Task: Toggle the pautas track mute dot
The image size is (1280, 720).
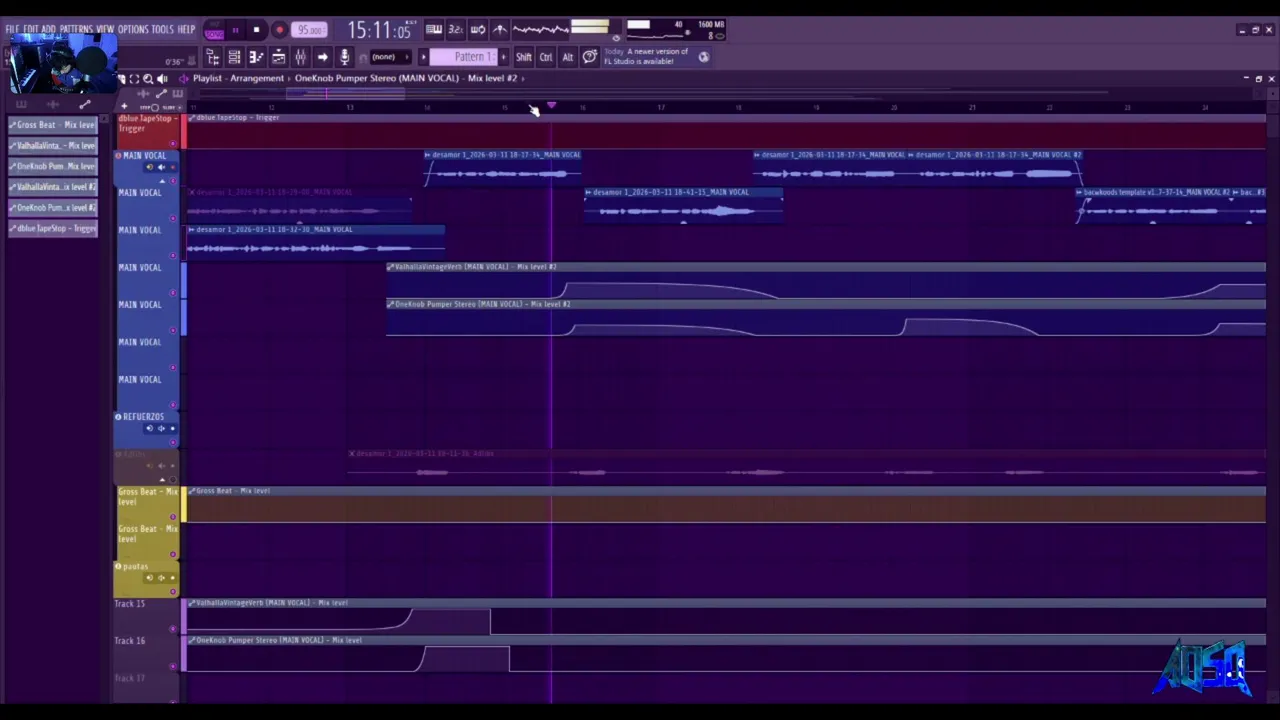Action: coord(173,591)
